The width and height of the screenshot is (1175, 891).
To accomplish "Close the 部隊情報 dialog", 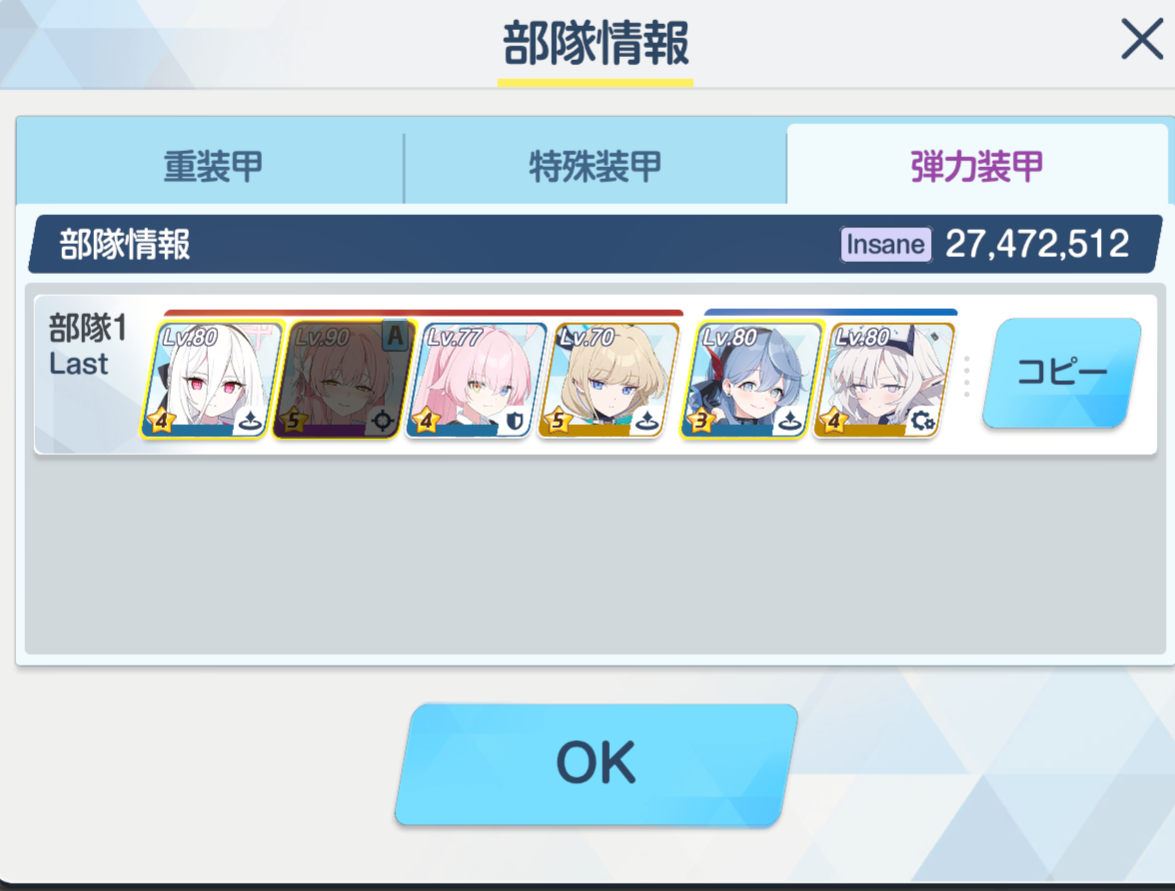I will [x=1142, y=40].
